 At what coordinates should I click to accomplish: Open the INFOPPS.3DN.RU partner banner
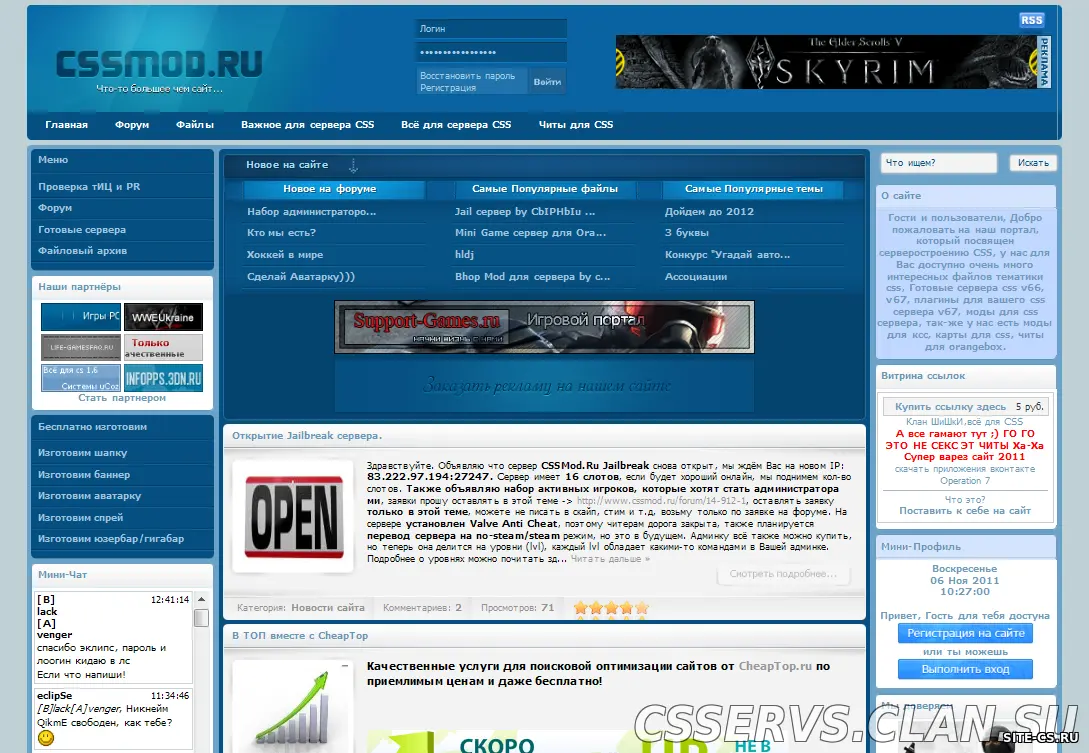click(x=163, y=378)
